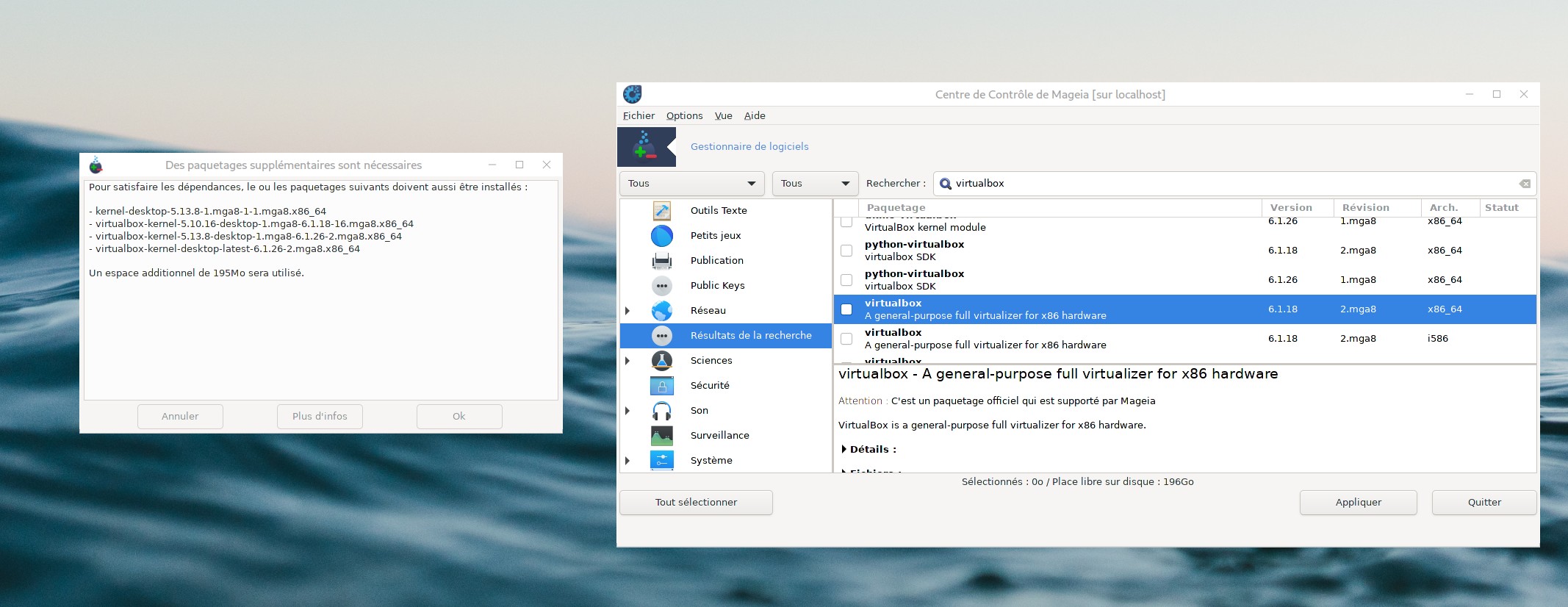Image resolution: width=1568 pixels, height=607 pixels.
Task: Click the Petits jeux blue ball icon
Action: [662, 236]
